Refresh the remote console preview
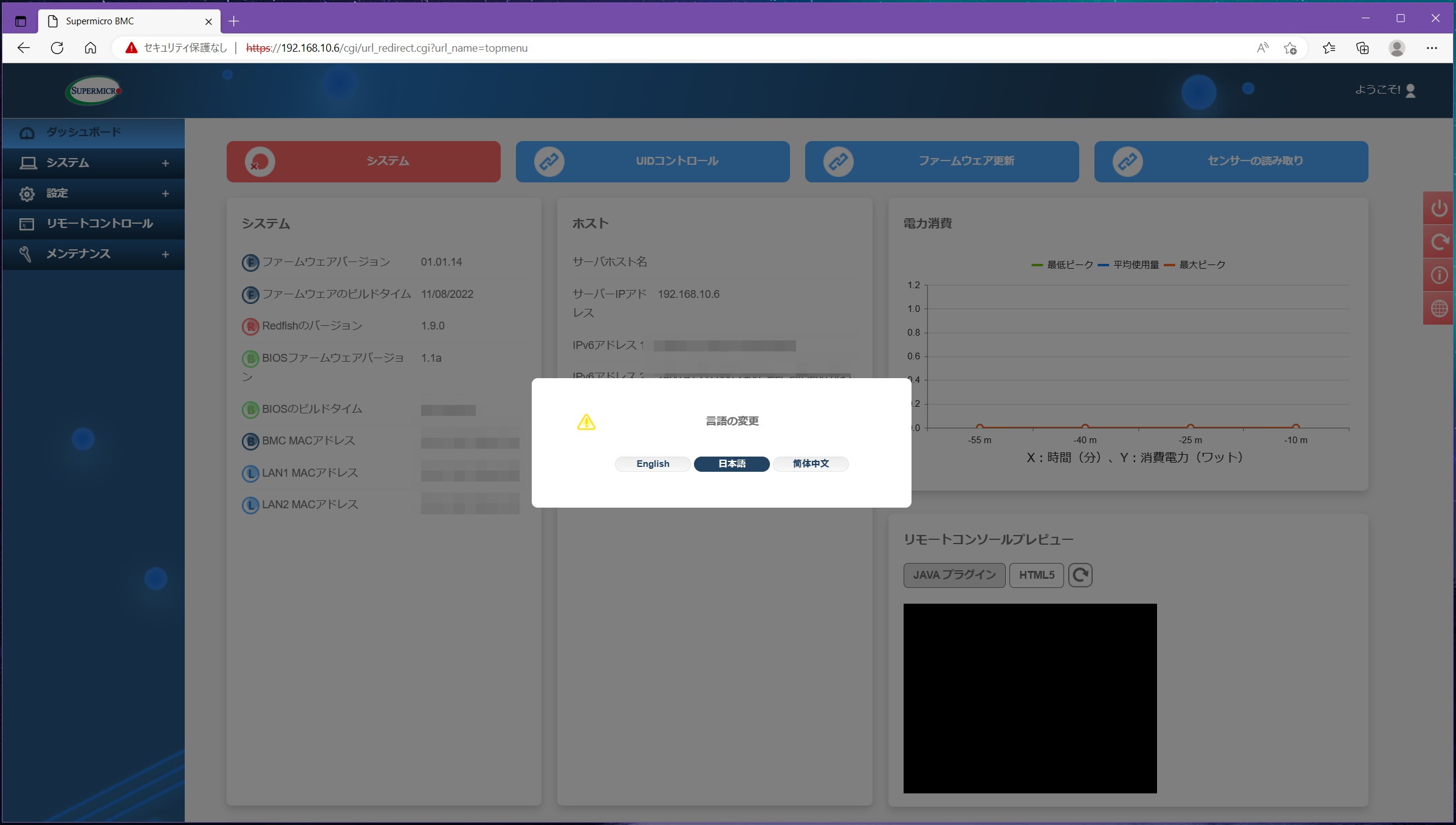This screenshot has height=825, width=1456. (x=1080, y=575)
